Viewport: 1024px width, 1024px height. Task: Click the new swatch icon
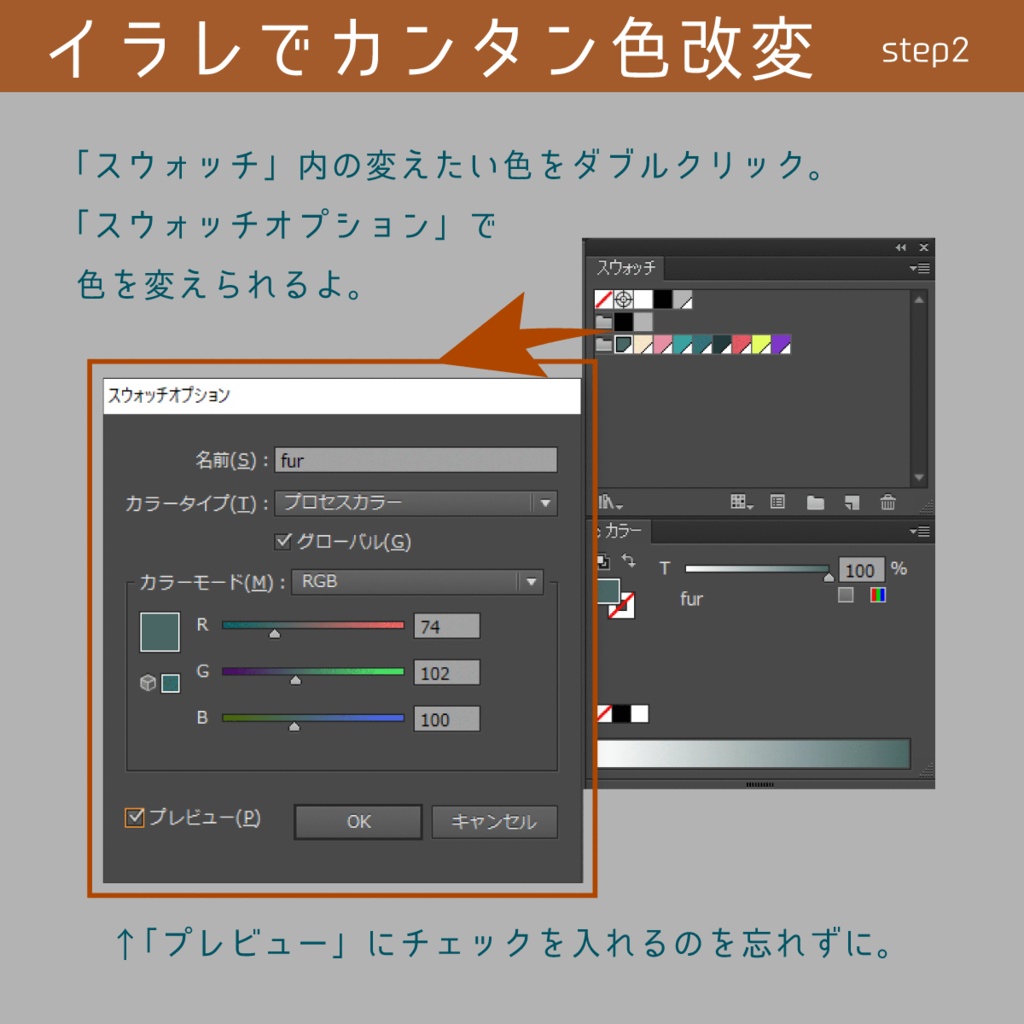point(853,502)
